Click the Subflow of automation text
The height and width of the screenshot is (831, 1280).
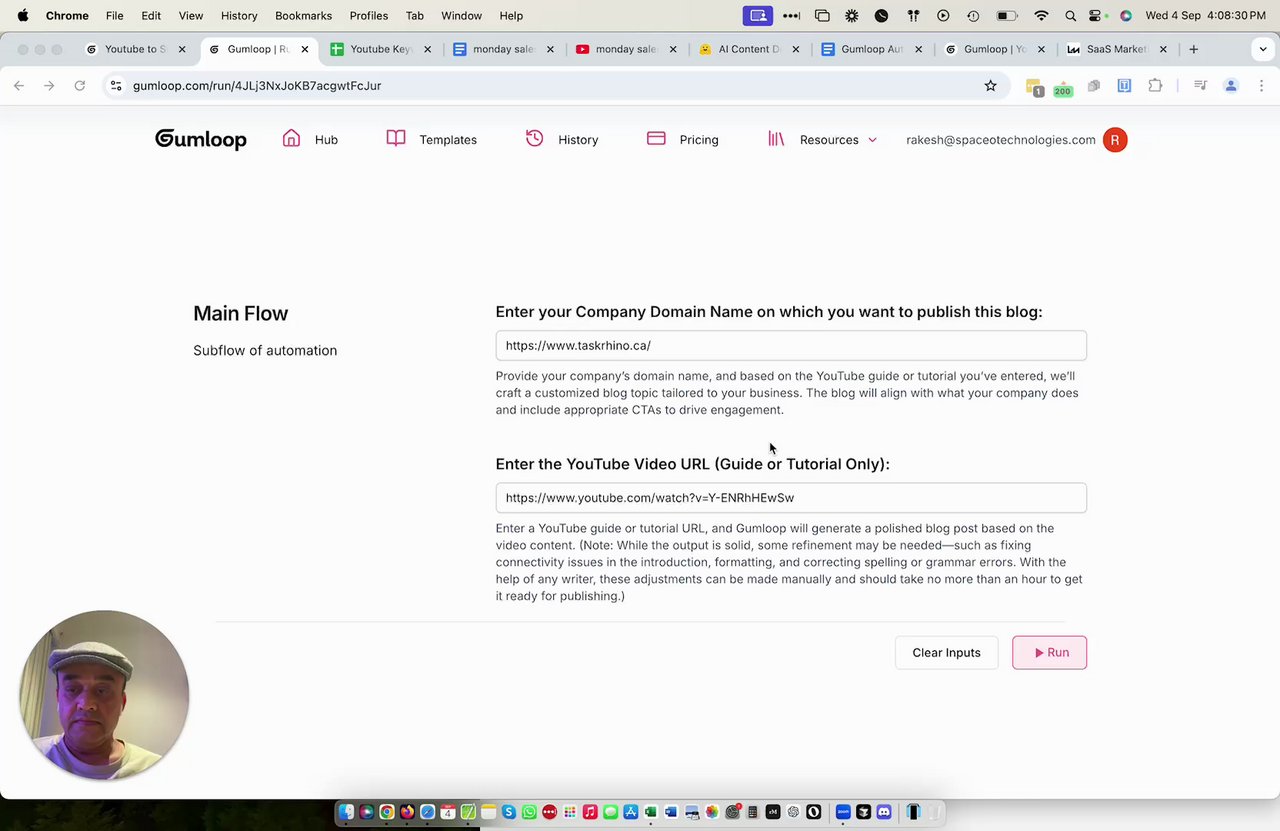(x=265, y=350)
